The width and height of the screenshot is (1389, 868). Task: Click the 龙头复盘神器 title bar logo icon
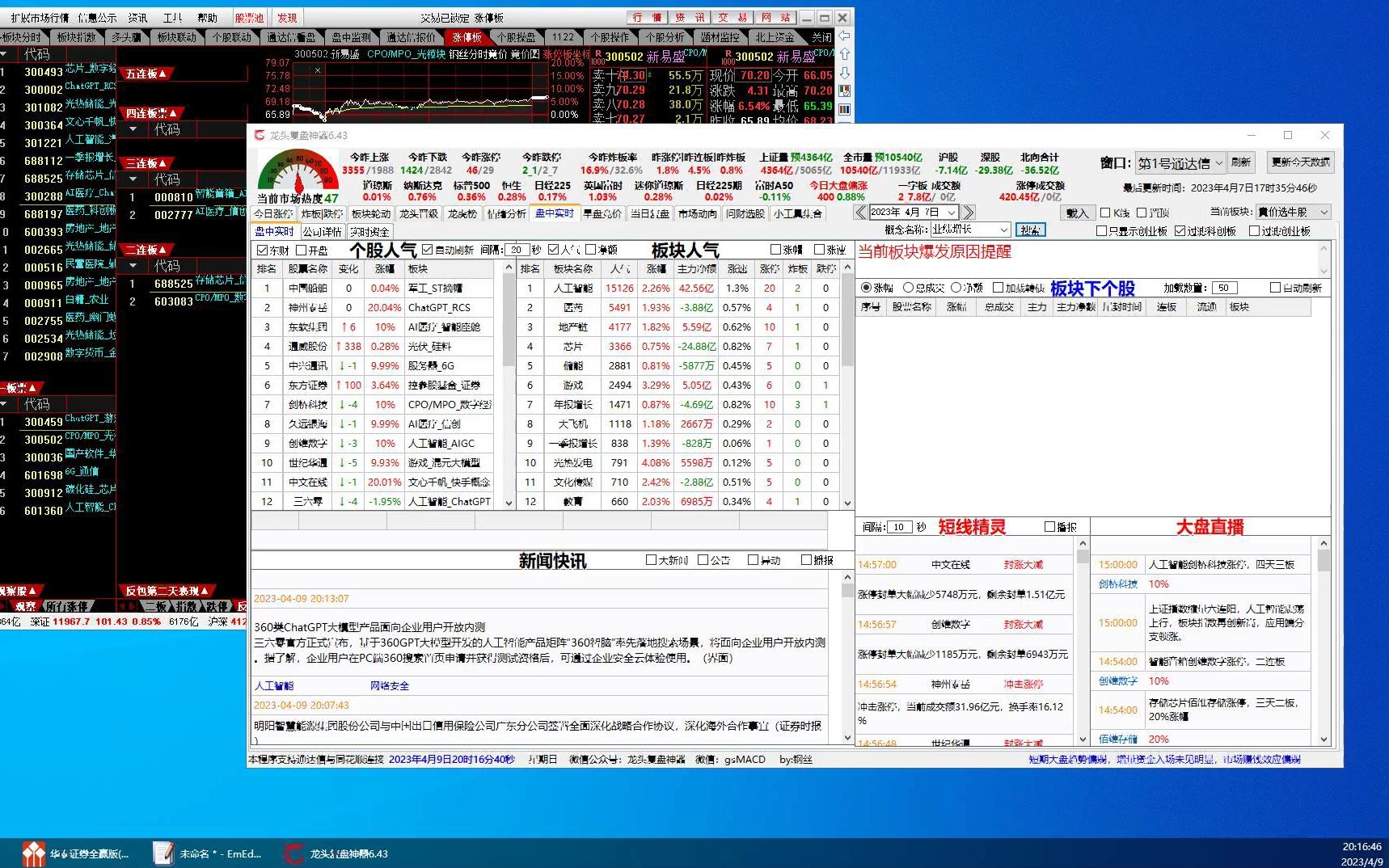260,135
